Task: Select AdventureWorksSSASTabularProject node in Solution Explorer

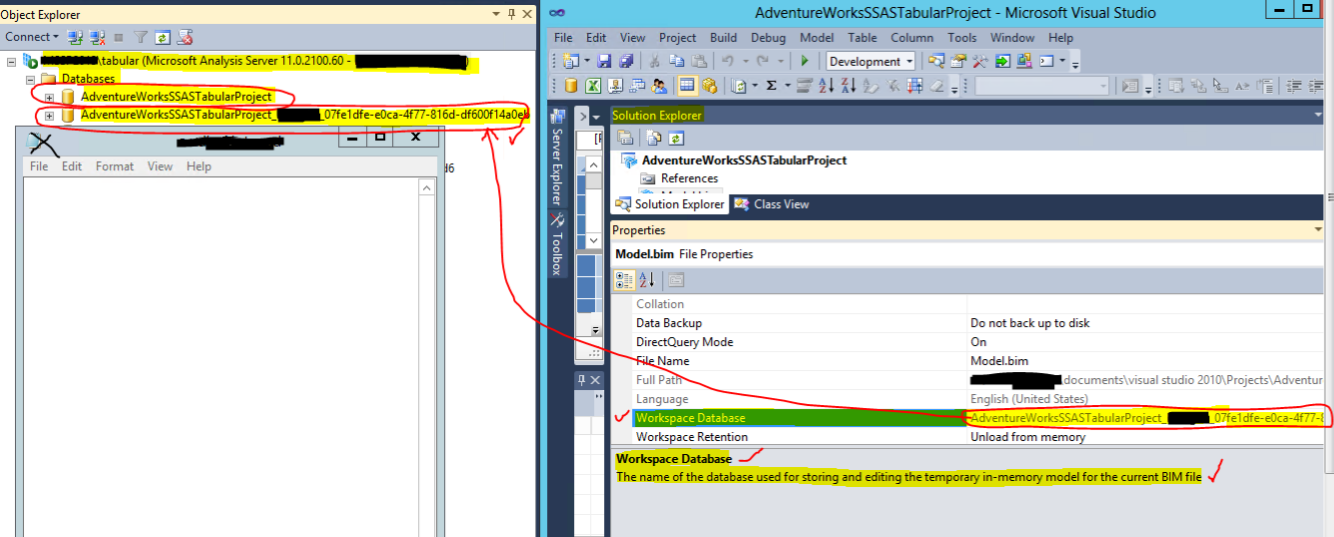Action: coord(744,160)
